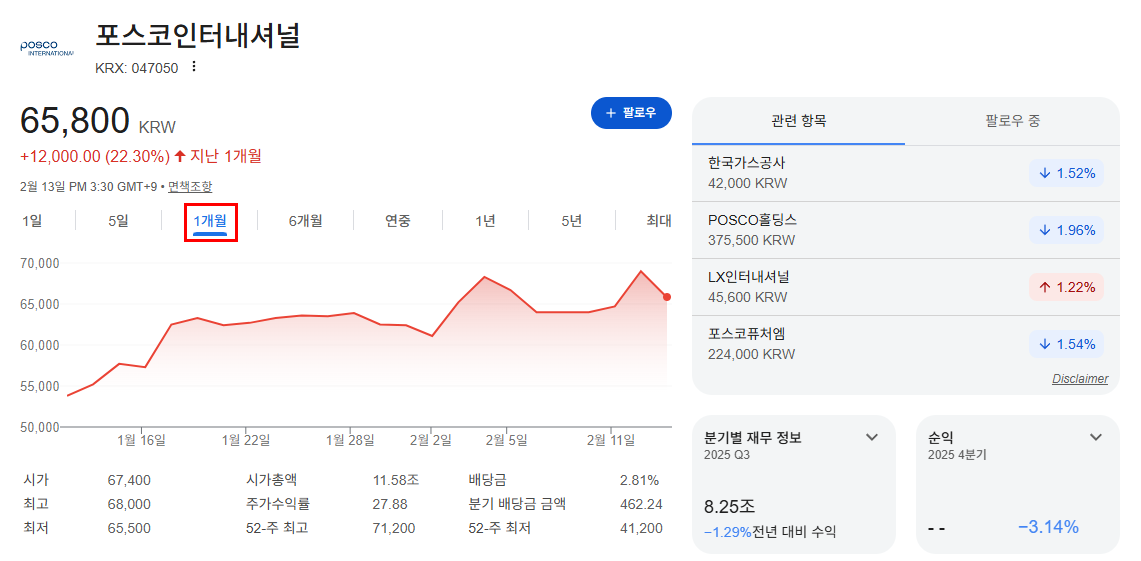
Task: Open the 팔로우 중 tab
Action: pos(1012,121)
